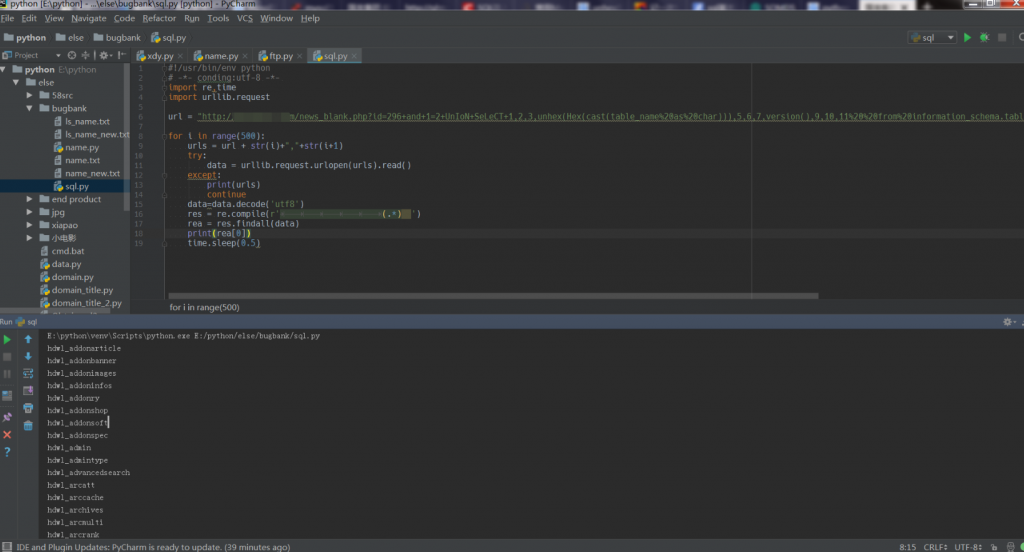Print the Run console output
Viewport: 1024px width, 552px height.
coord(28,408)
